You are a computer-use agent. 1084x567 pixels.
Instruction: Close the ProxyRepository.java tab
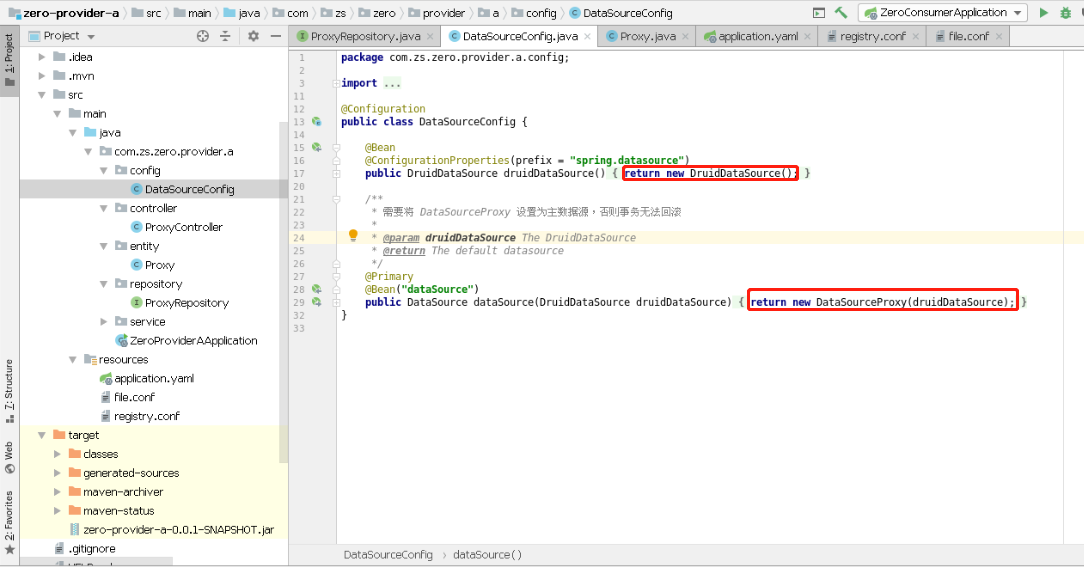click(x=430, y=37)
